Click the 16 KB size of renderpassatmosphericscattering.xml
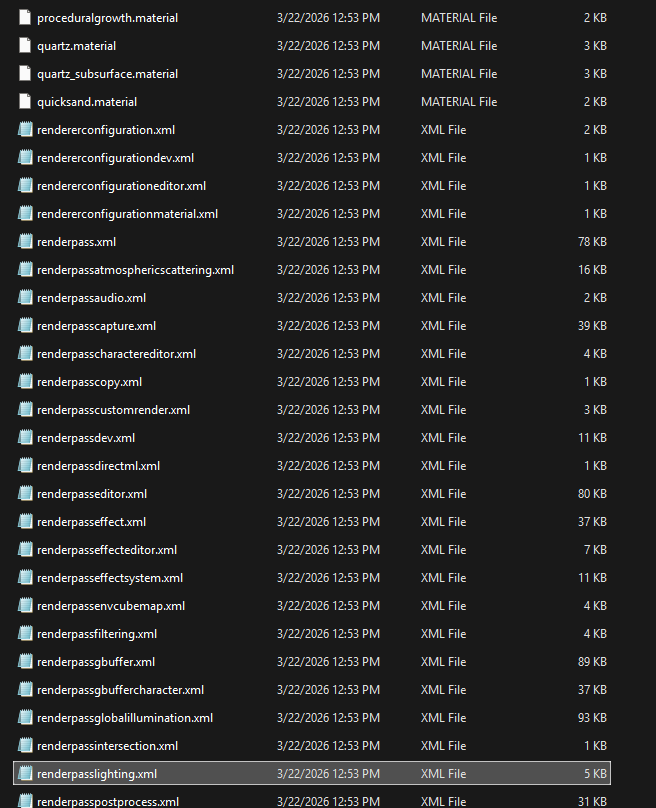The width and height of the screenshot is (656, 808). click(x=592, y=270)
